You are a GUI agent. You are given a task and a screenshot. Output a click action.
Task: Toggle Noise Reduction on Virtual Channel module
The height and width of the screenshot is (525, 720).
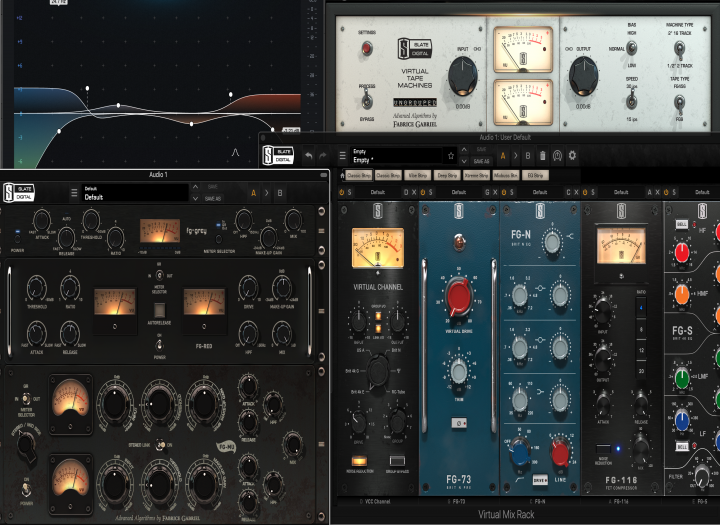pyautogui.click(x=360, y=461)
